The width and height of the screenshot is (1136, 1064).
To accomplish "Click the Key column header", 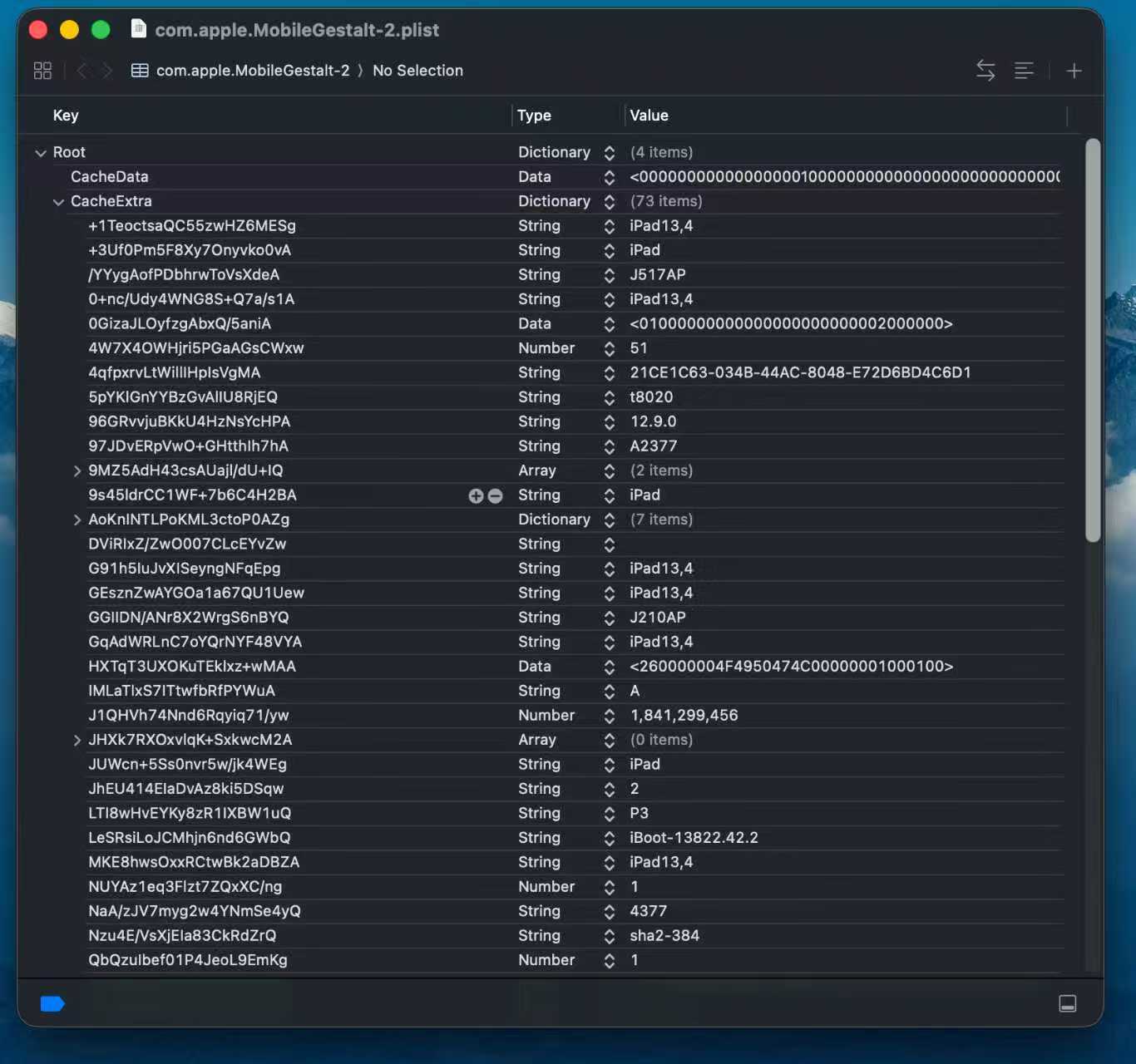I will point(66,116).
